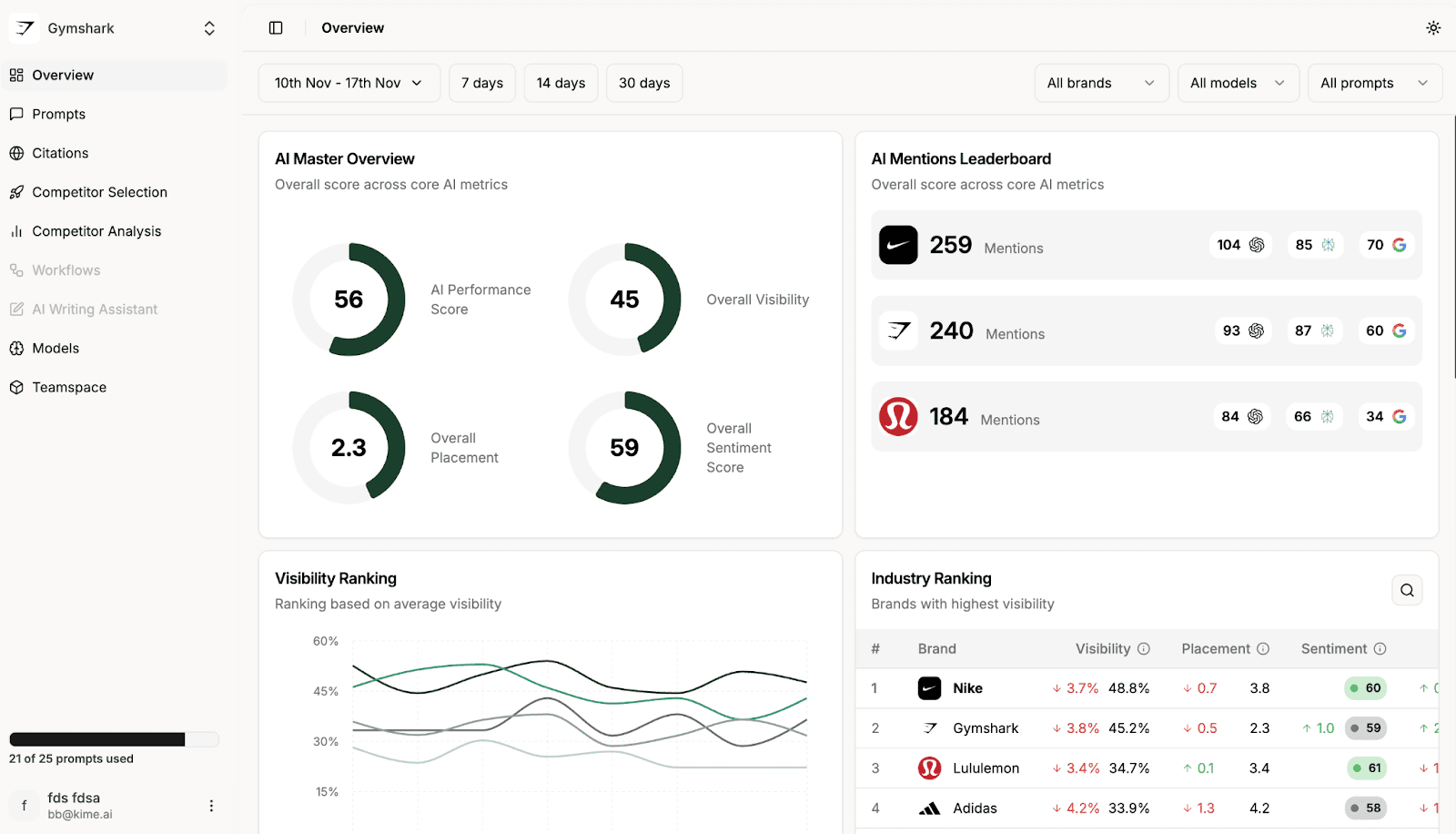Click the Overall Visibility 45 gauge
This screenshot has height=834, width=1456.
pos(624,300)
